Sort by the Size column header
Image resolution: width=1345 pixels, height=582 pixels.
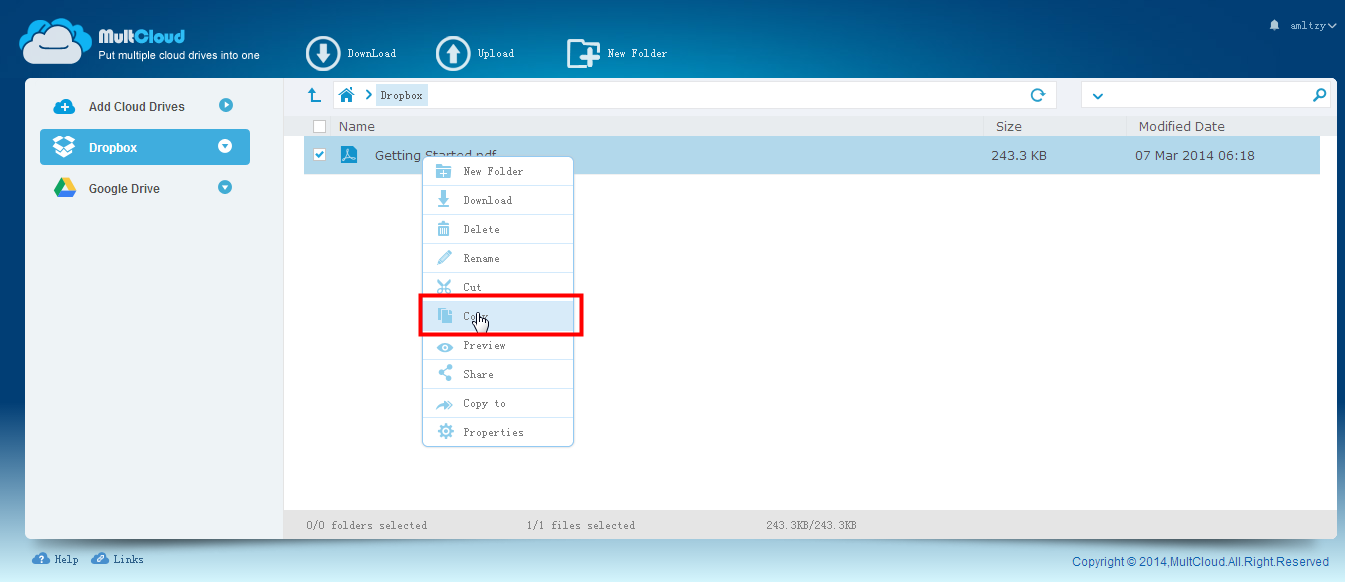pos(1009,126)
